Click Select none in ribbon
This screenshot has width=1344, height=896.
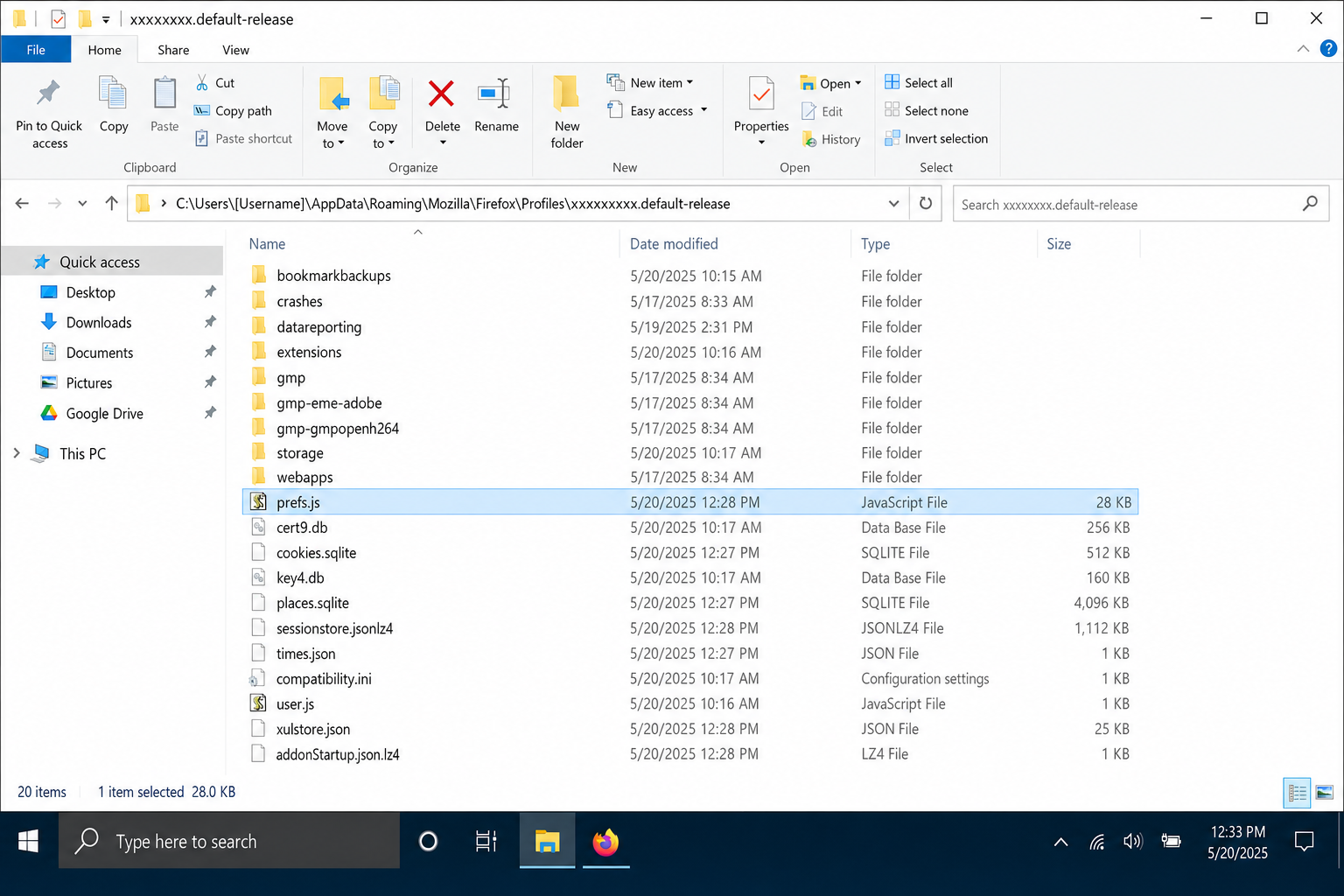tap(927, 110)
